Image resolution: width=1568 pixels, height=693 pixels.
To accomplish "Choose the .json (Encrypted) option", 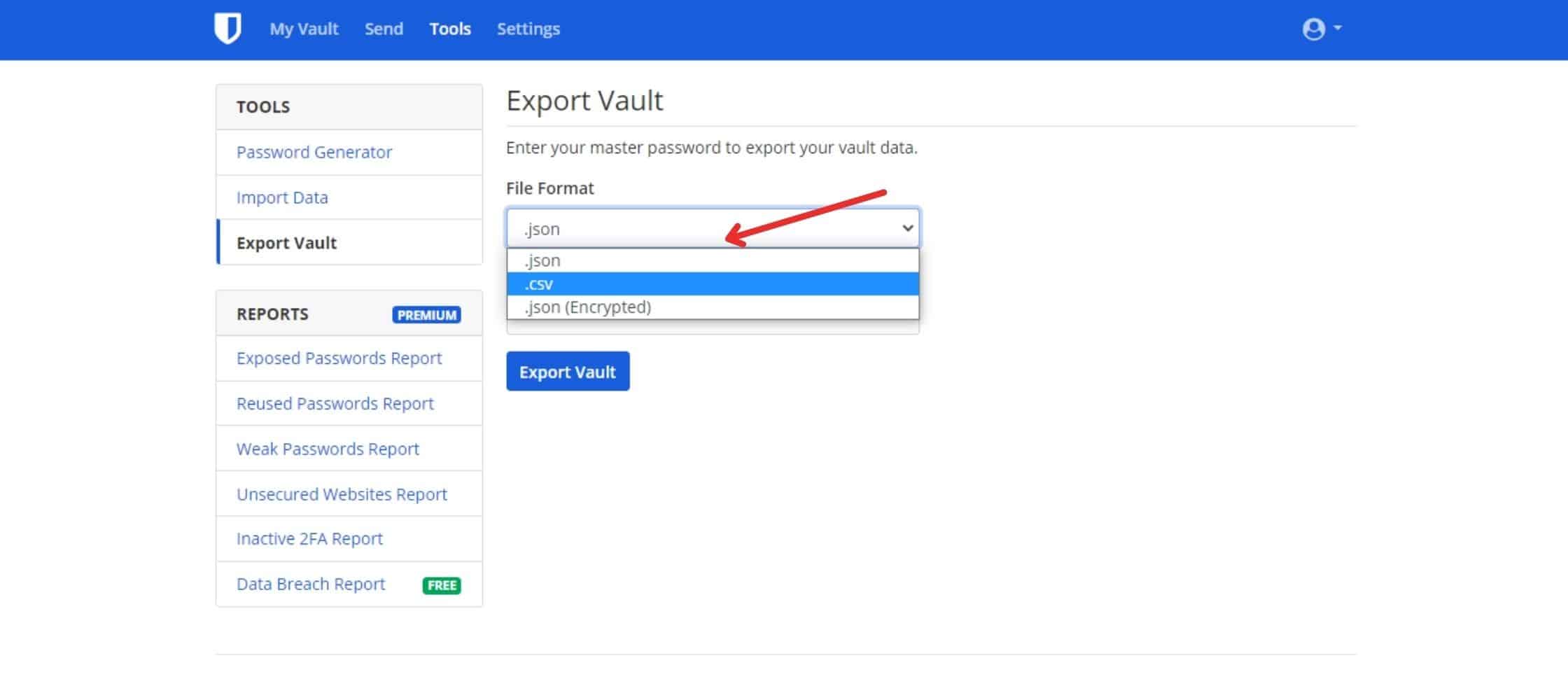I will coord(712,307).
